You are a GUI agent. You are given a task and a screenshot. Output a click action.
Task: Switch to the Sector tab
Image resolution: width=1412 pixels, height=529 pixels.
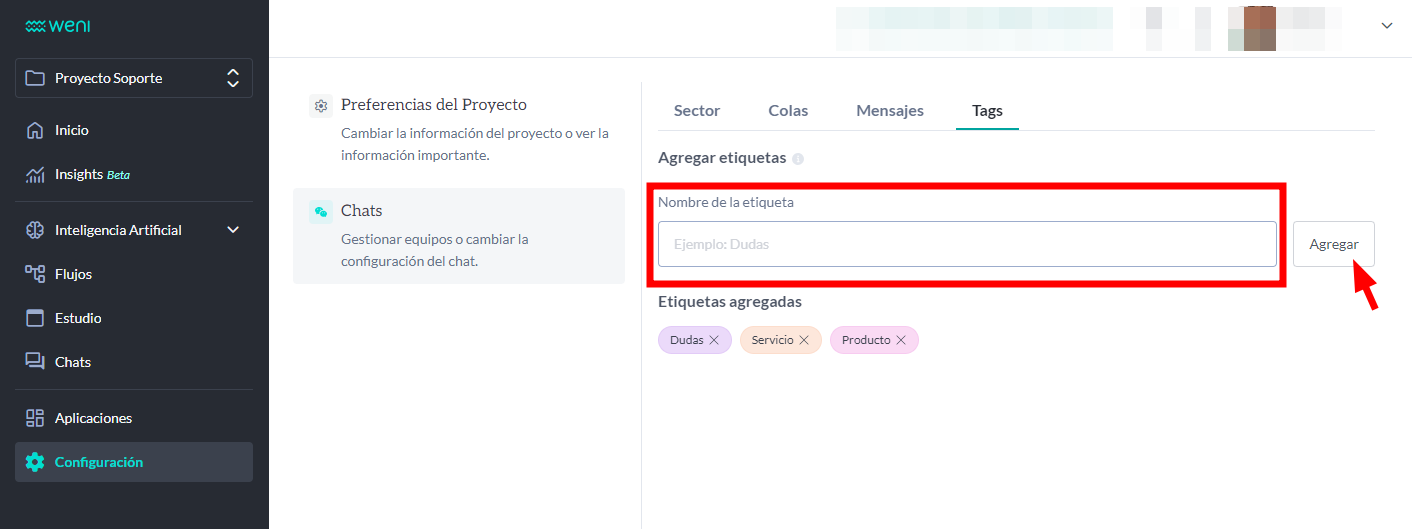click(x=697, y=111)
